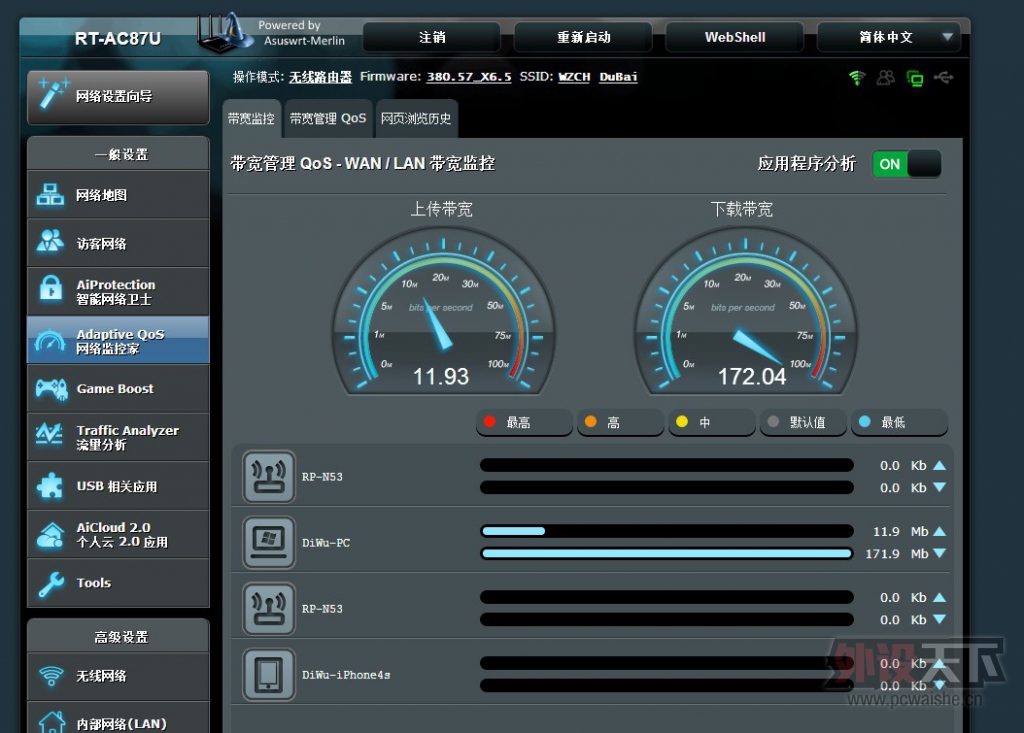Open Game Boost gamepad icon
The height and width of the screenshot is (733, 1024).
pyautogui.click(x=52, y=389)
